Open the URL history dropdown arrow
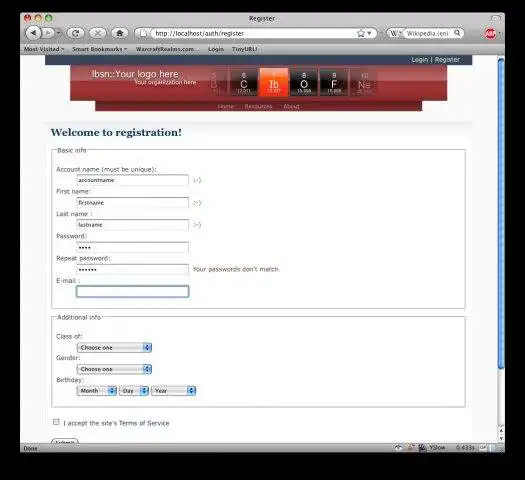The width and height of the screenshot is (525, 480). pos(369,33)
